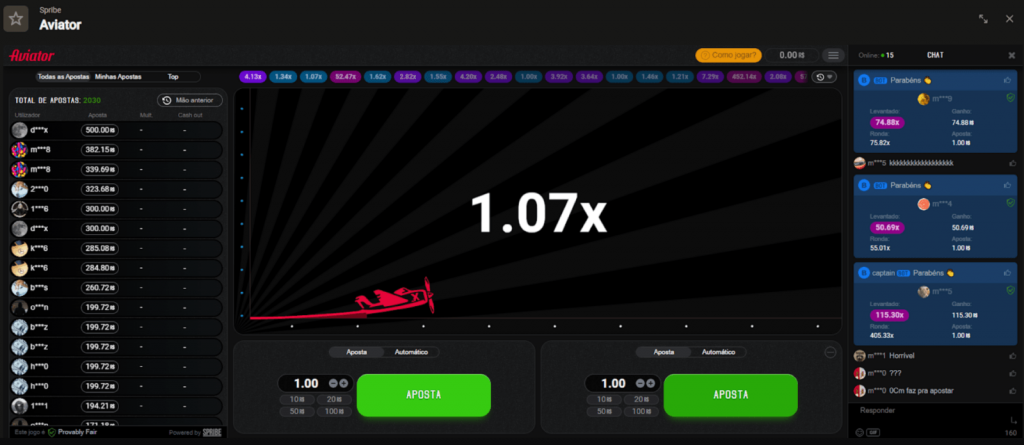Click the Como jogar? help button

click(x=729, y=56)
